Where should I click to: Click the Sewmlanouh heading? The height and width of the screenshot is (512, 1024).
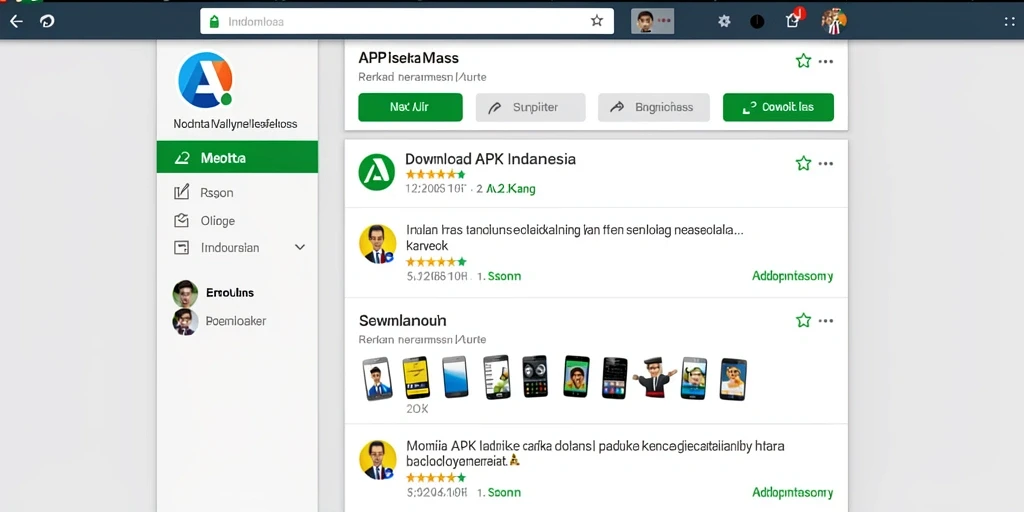click(402, 321)
